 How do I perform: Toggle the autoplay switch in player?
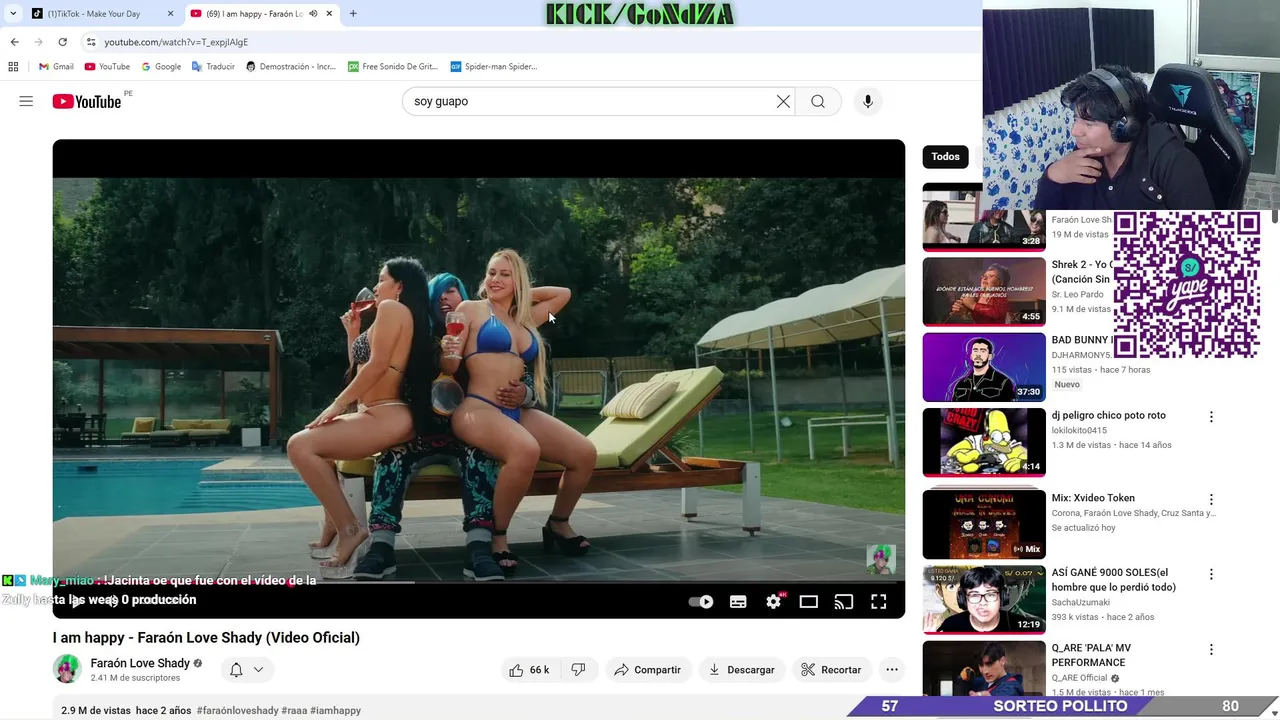pyautogui.click(x=701, y=602)
